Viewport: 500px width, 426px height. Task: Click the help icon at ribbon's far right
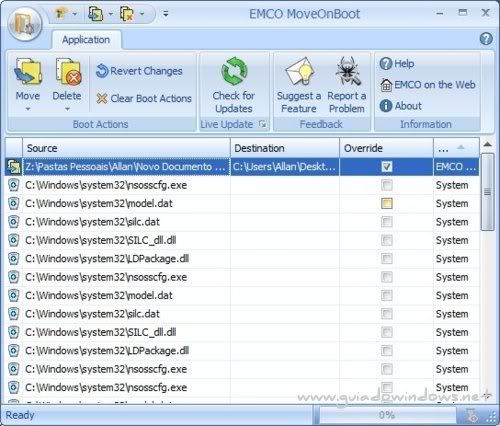(x=486, y=39)
